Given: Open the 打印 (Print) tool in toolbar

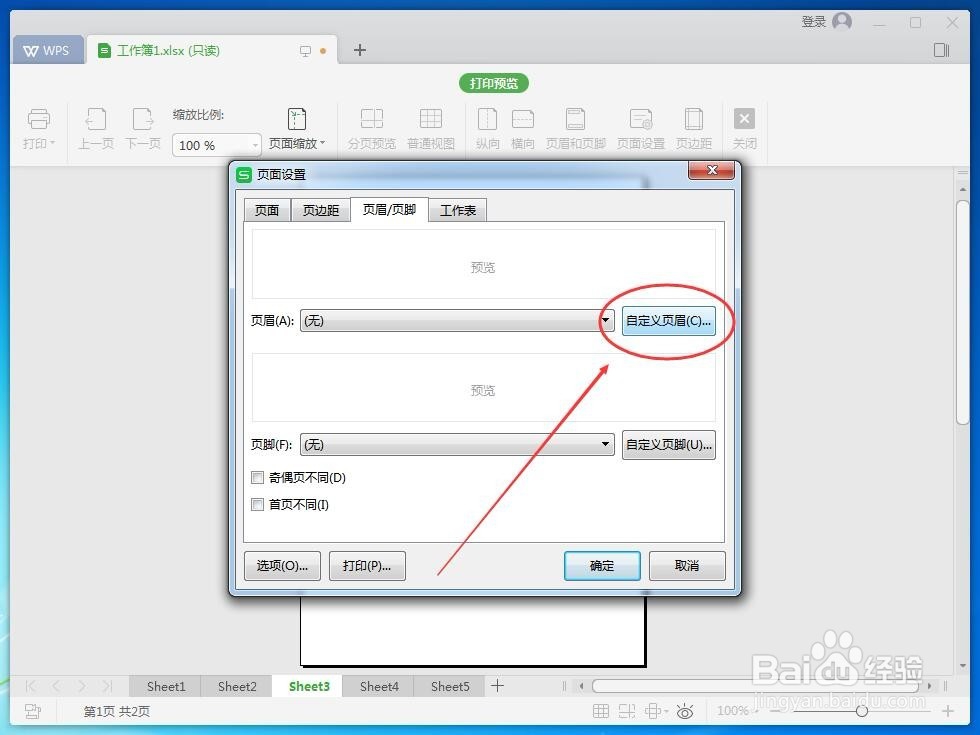Looking at the screenshot, I should click(38, 125).
